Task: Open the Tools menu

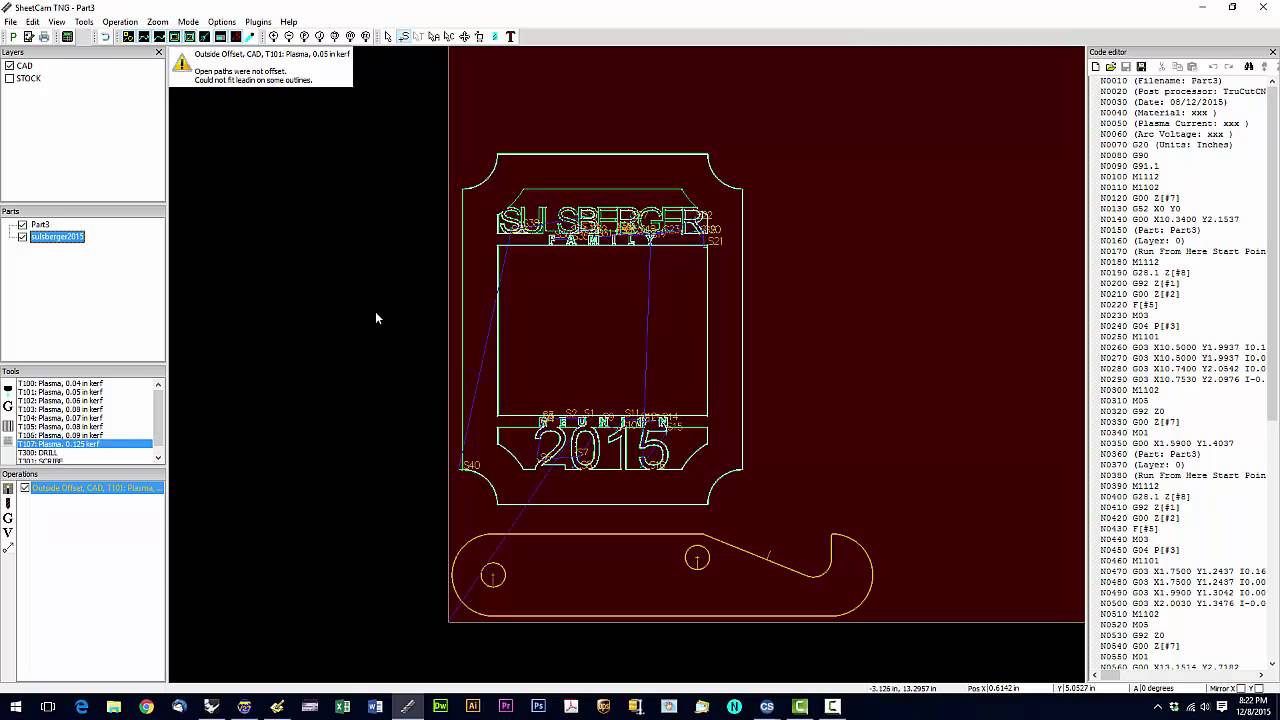Action: (x=84, y=22)
